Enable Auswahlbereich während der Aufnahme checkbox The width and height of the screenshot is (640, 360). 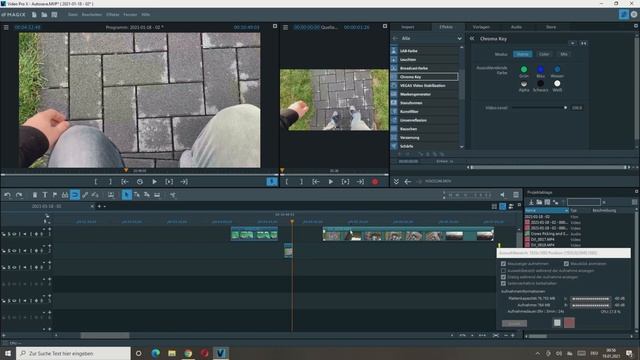503,270
